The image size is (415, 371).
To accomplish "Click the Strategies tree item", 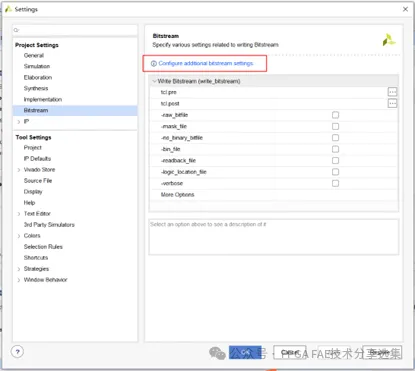I will [36, 269].
